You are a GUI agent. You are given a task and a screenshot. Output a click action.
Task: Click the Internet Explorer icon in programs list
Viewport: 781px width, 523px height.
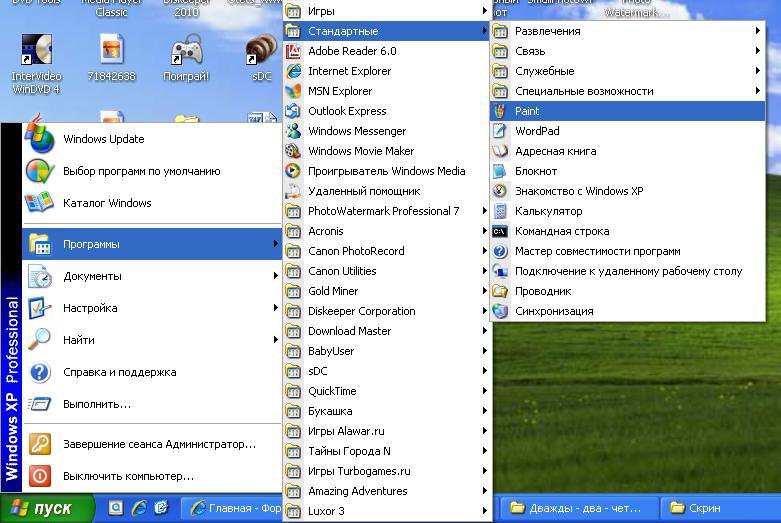coord(293,71)
